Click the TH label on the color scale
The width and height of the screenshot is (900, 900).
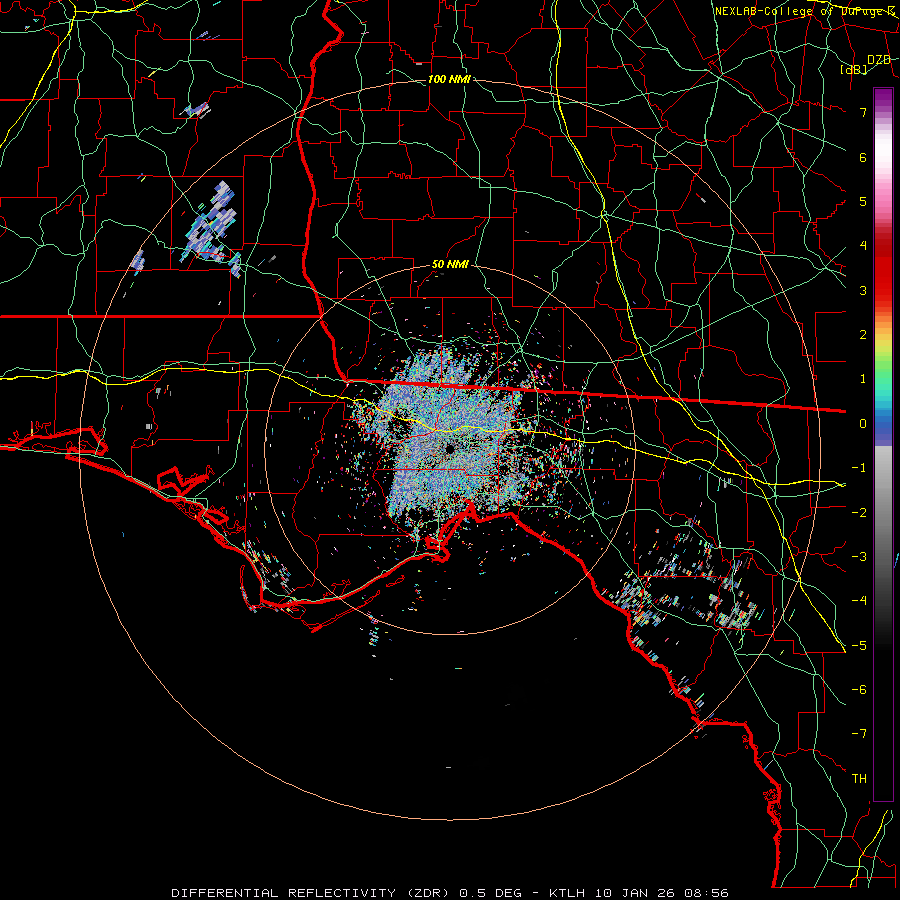tap(859, 779)
